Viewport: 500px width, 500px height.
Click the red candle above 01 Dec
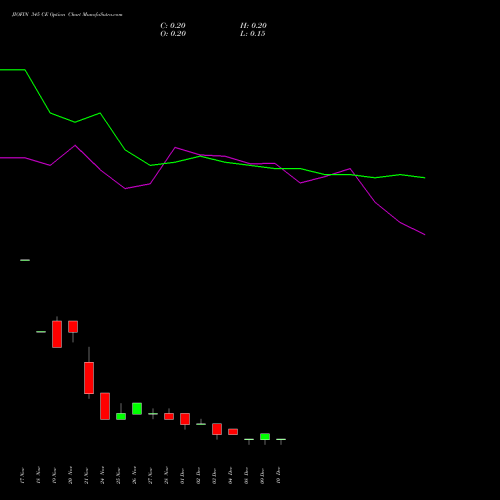[x=185, y=419]
